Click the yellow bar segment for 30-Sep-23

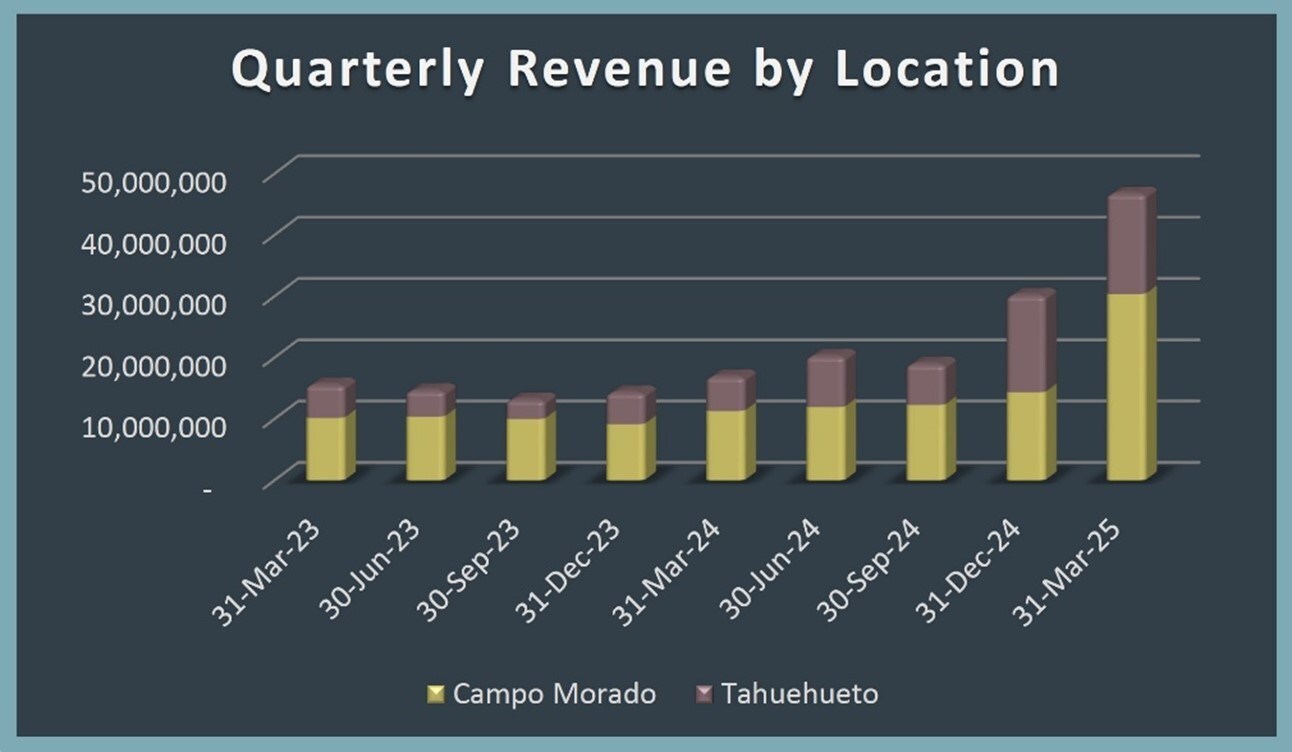coord(527,449)
